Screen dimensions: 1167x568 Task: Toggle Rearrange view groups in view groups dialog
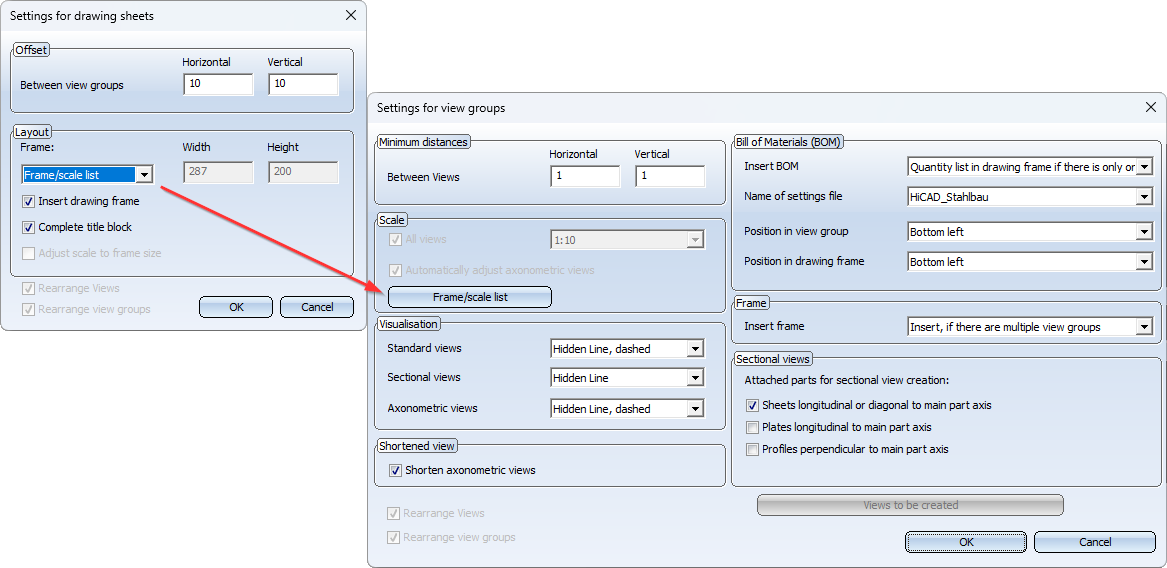[393, 537]
